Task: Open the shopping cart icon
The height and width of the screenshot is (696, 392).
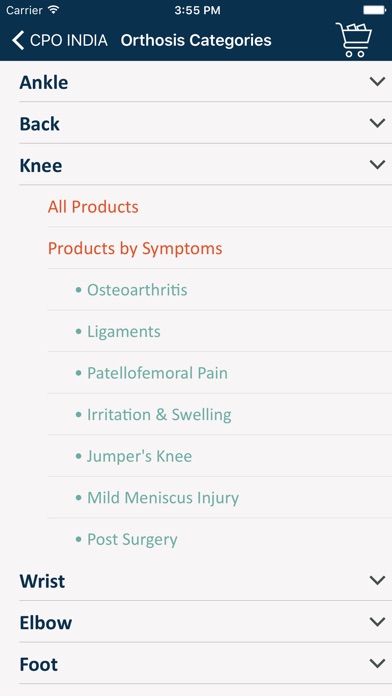Action: pos(354,40)
